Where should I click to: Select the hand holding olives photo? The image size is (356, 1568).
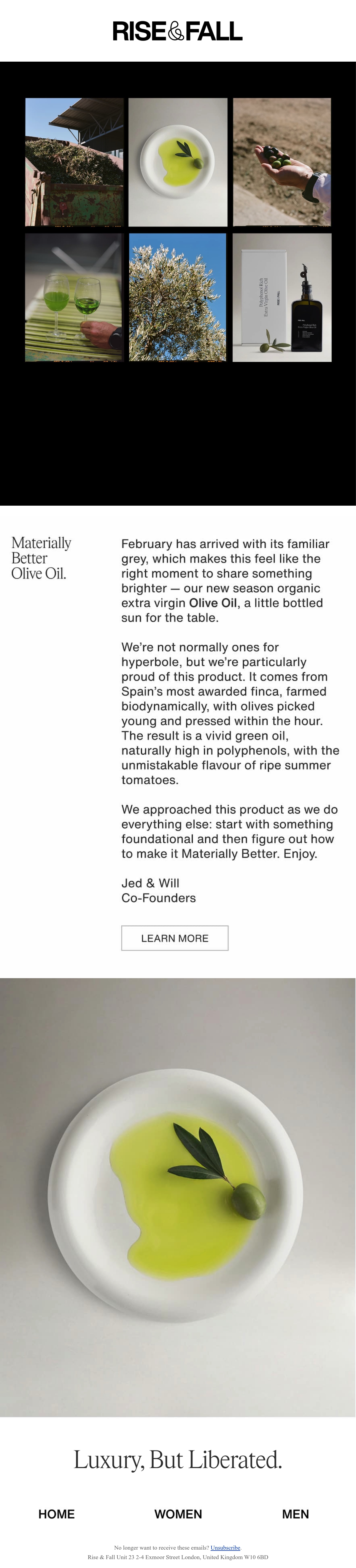click(282, 162)
